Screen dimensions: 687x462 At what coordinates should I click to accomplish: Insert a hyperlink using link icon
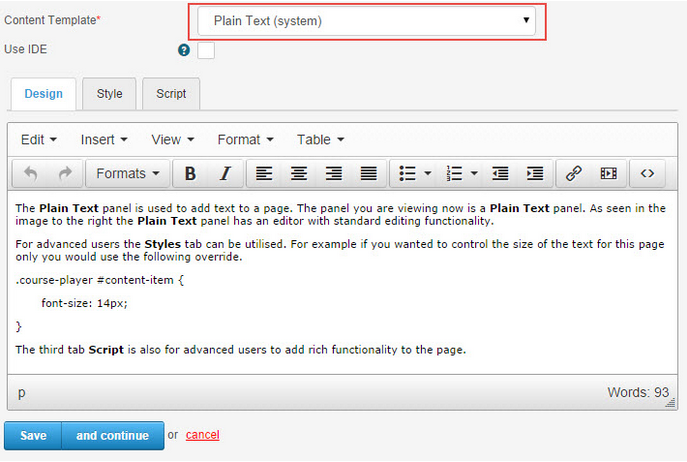573,173
